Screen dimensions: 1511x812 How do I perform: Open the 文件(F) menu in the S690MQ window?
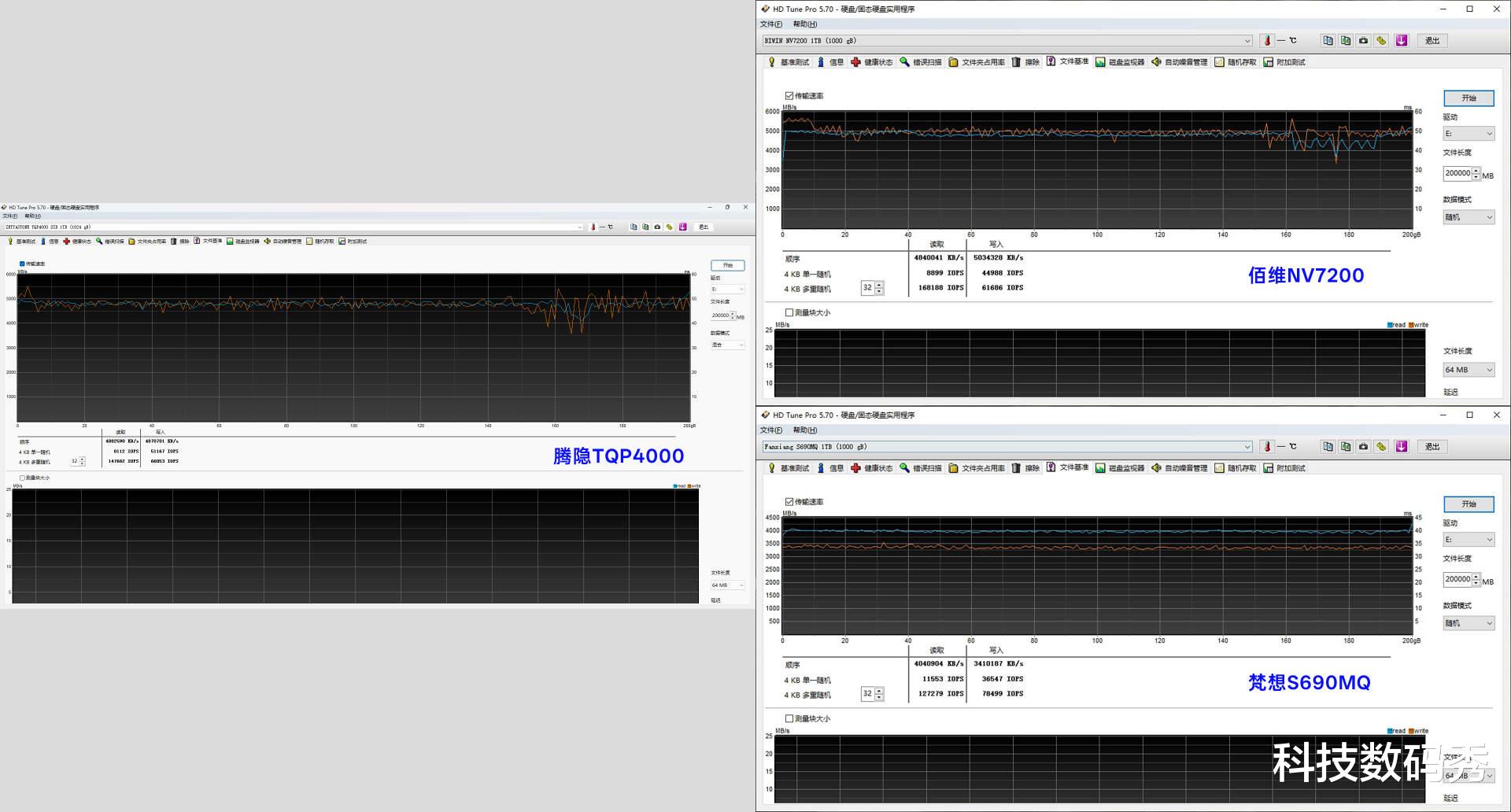(771, 430)
